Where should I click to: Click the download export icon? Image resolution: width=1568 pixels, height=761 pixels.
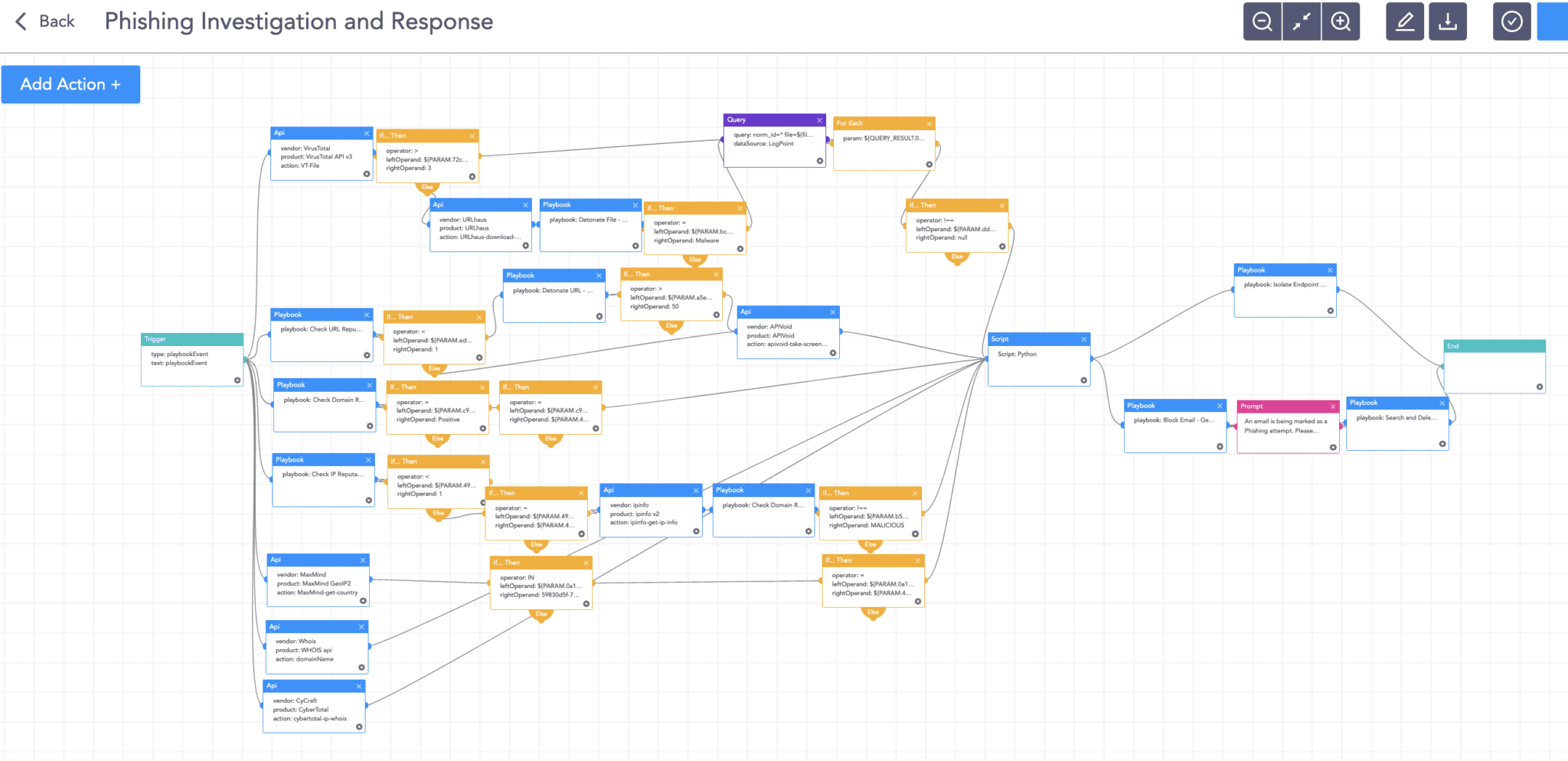[x=1447, y=21]
